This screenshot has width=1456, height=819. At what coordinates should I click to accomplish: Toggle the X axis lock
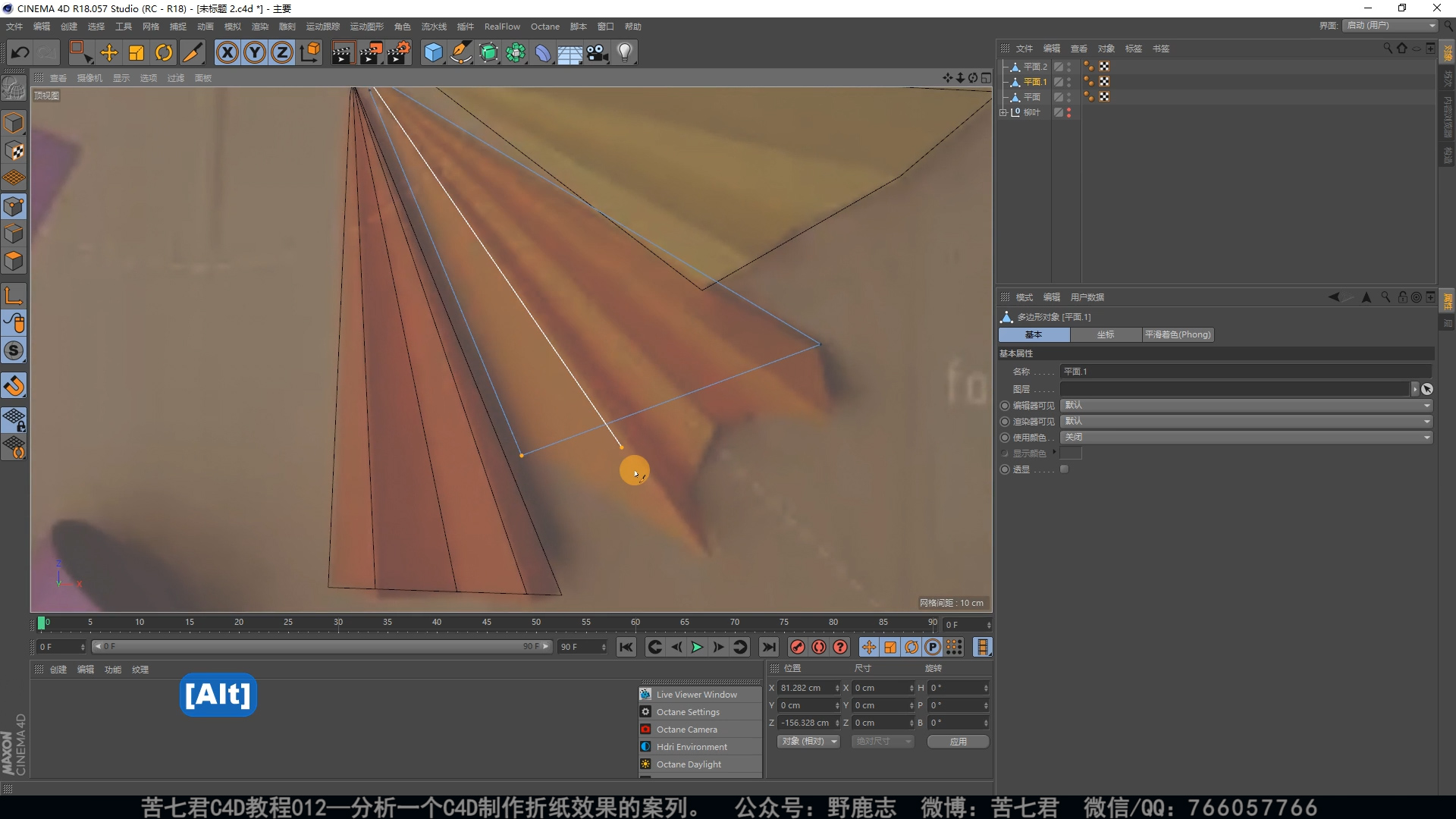point(227,52)
